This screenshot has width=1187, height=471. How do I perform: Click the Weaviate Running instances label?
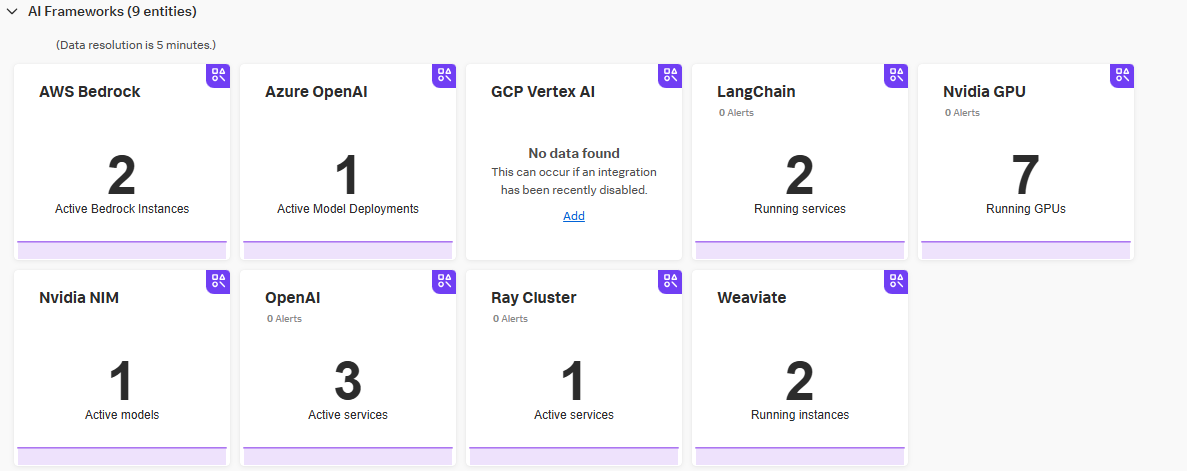[799, 415]
